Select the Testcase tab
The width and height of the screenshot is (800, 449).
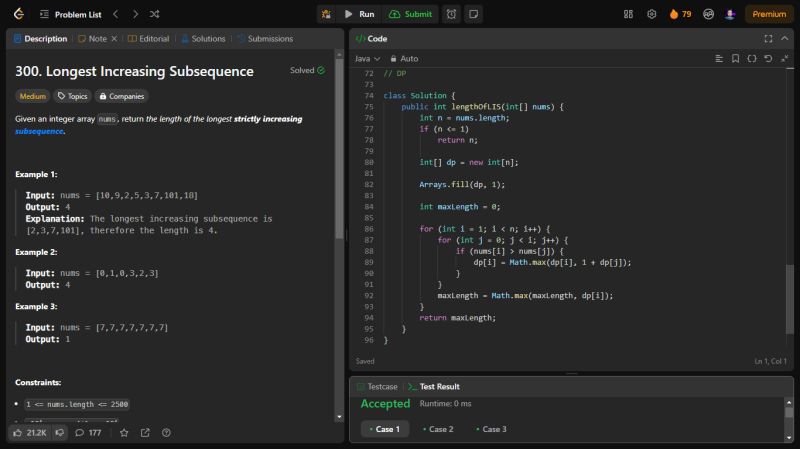coord(377,387)
